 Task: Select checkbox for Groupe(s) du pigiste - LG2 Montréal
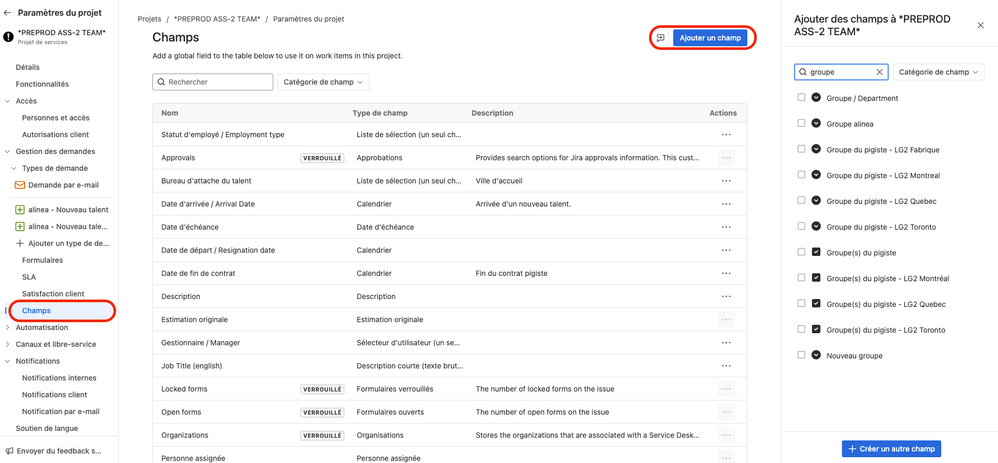(x=801, y=278)
